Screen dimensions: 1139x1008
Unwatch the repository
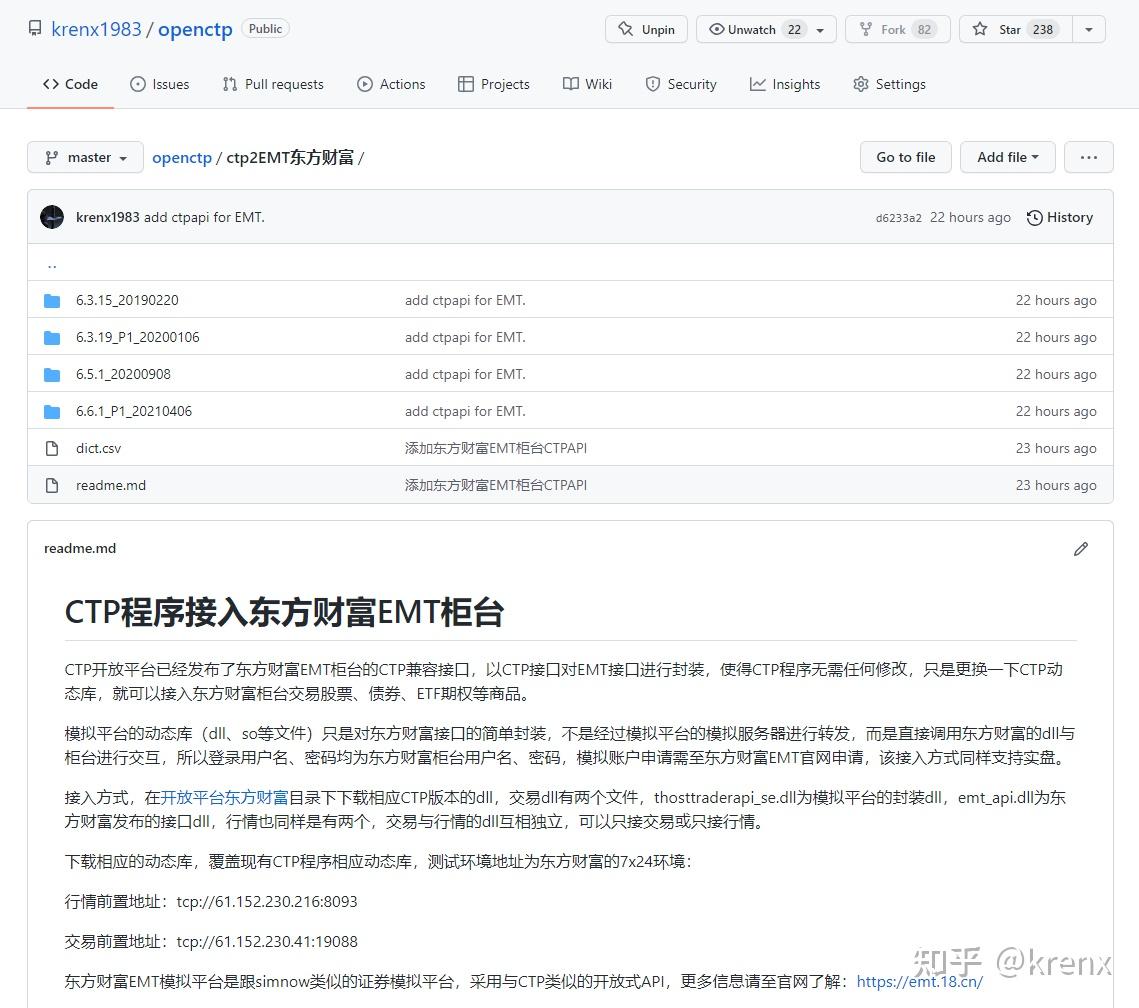coord(757,29)
